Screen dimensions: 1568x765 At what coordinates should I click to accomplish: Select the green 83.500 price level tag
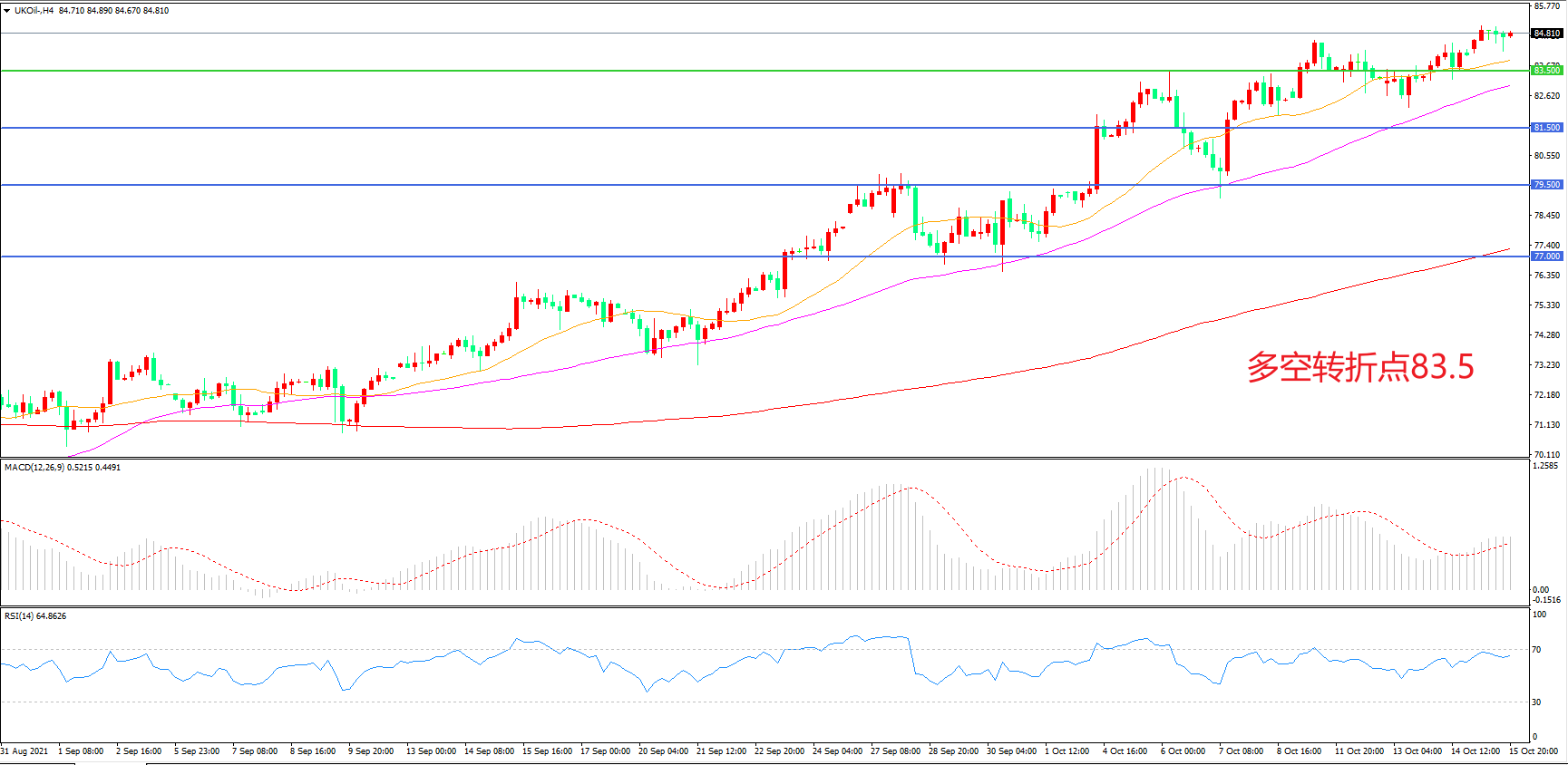point(1546,71)
